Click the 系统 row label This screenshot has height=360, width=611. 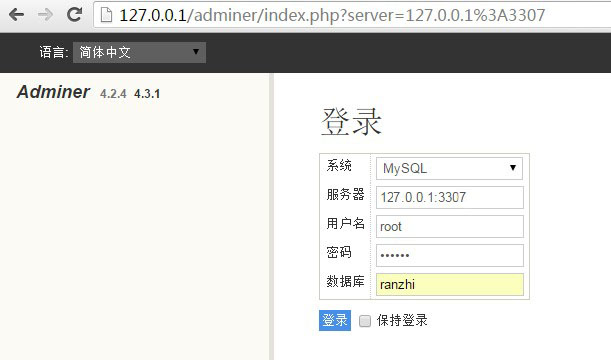339,165
